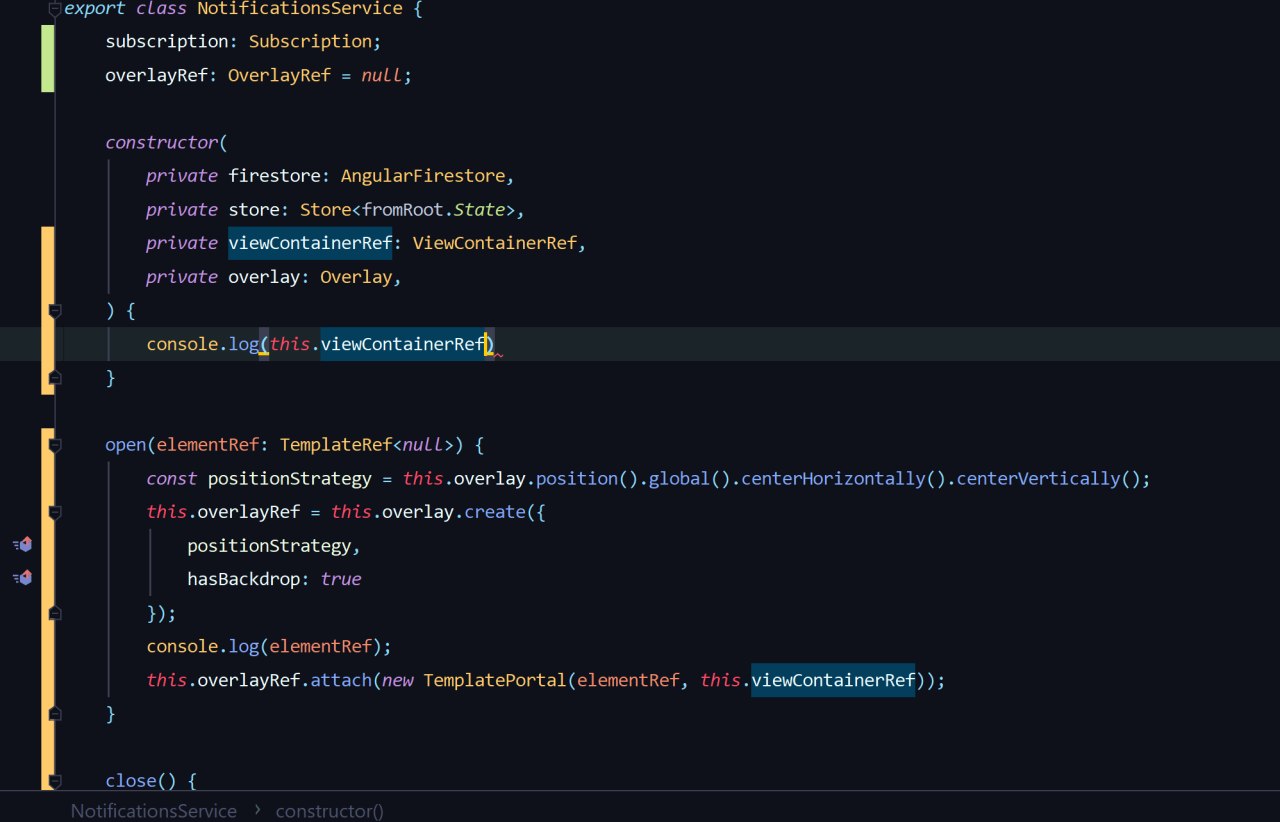Click gutter icon beside hasBackdrop line
This screenshot has height=822, width=1280.
(x=22, y=578)
